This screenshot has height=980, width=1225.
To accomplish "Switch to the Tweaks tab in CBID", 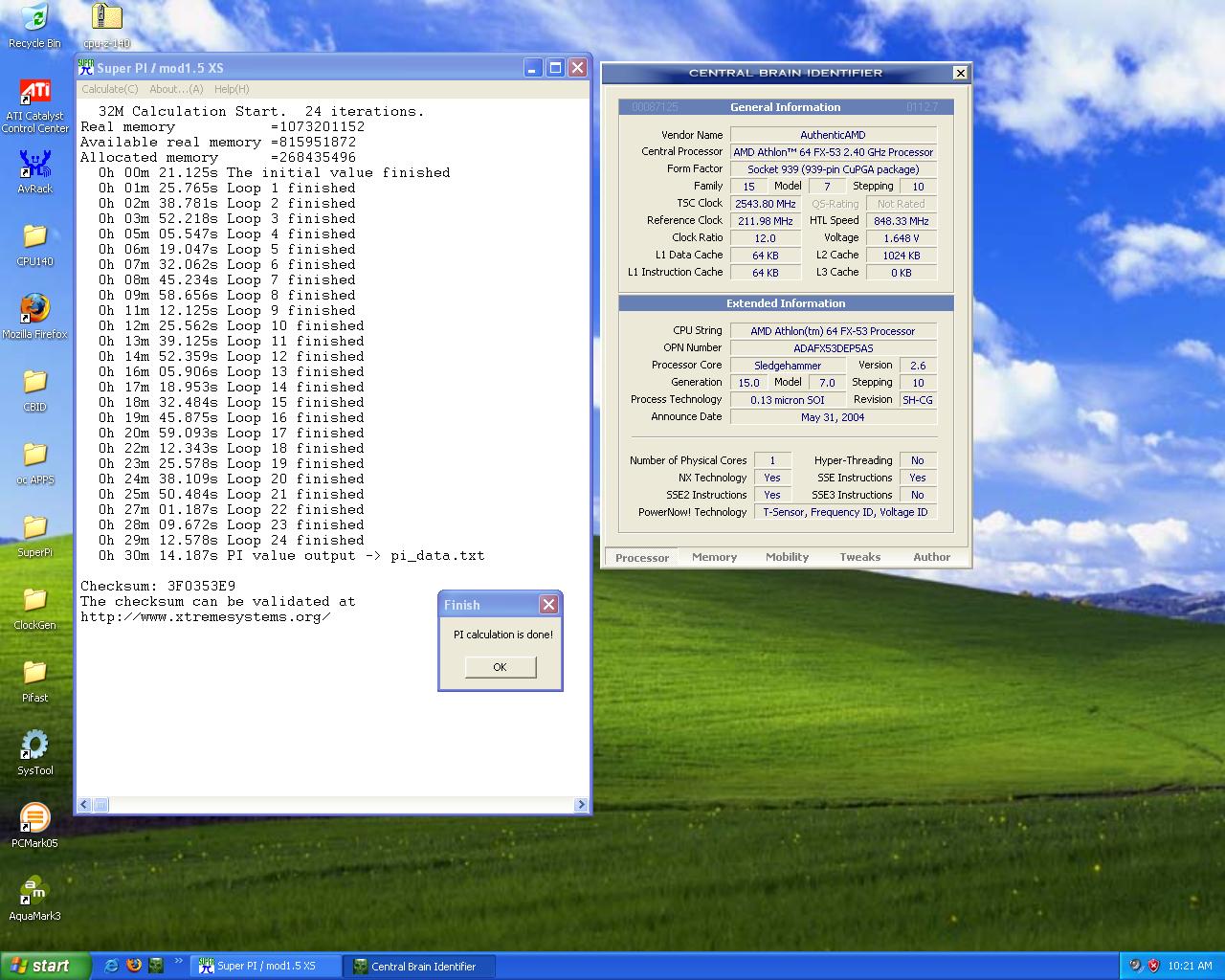I will click(860, 557).
